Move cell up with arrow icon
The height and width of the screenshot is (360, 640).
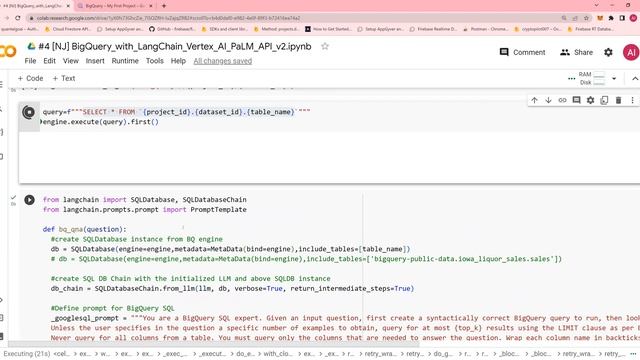coord(534,100)
